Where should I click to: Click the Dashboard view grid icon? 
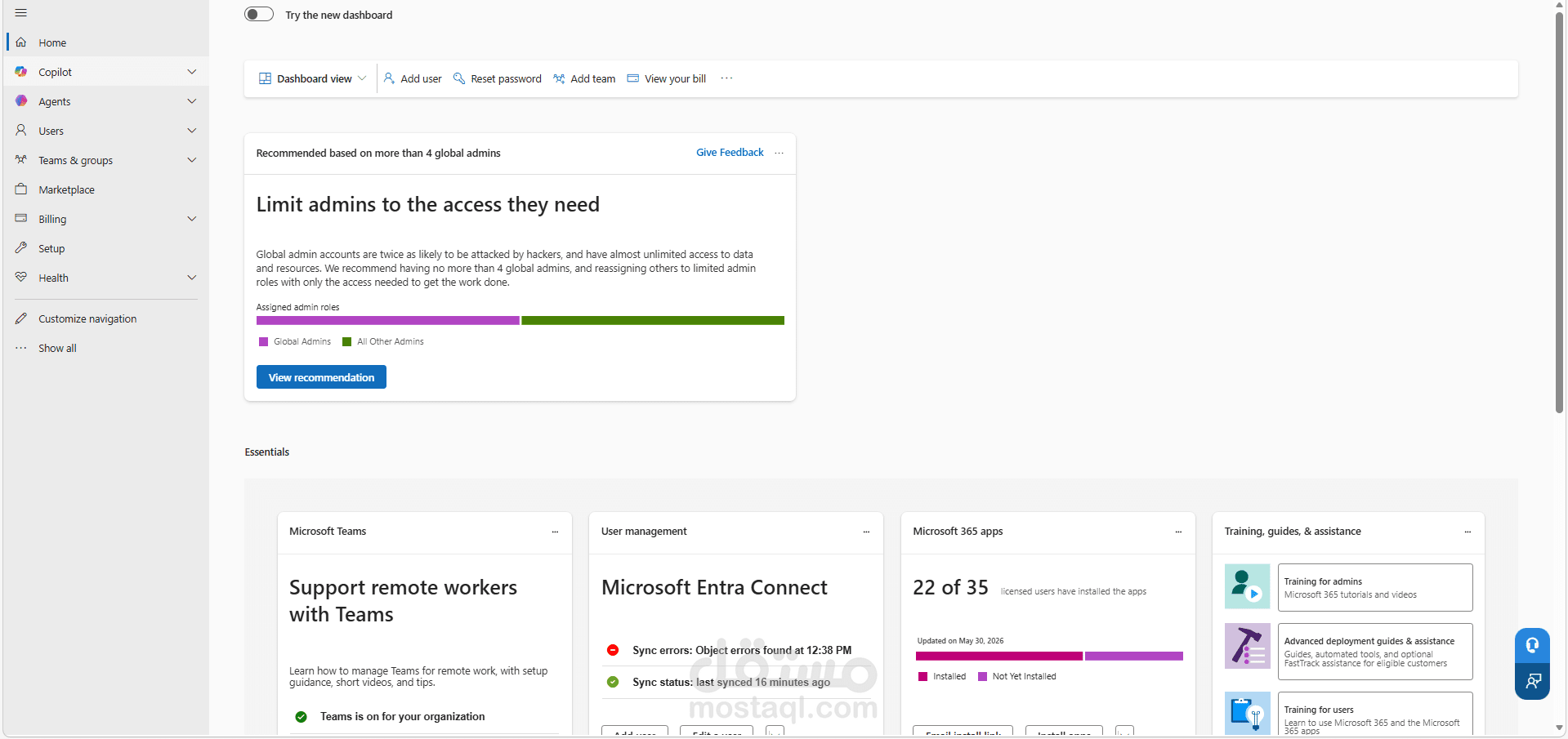(x=265, y=78)
